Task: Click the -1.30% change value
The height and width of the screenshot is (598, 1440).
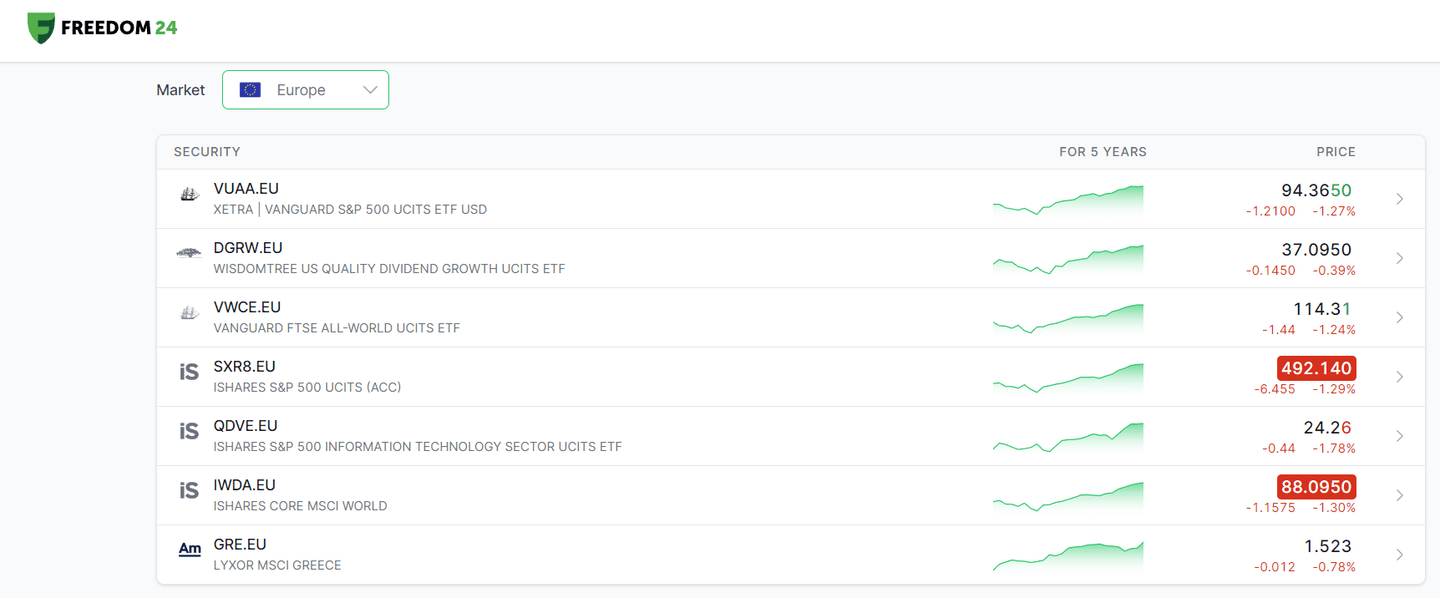Action: [1334, 508]
